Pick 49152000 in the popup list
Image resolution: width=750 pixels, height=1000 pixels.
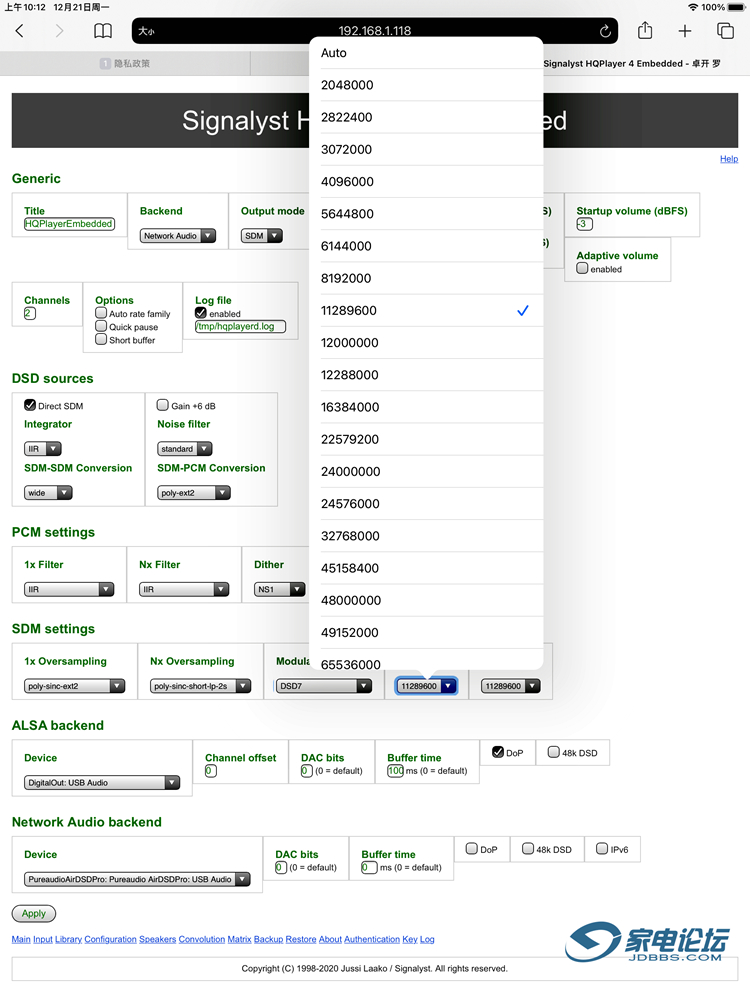(x=426, y=633)
